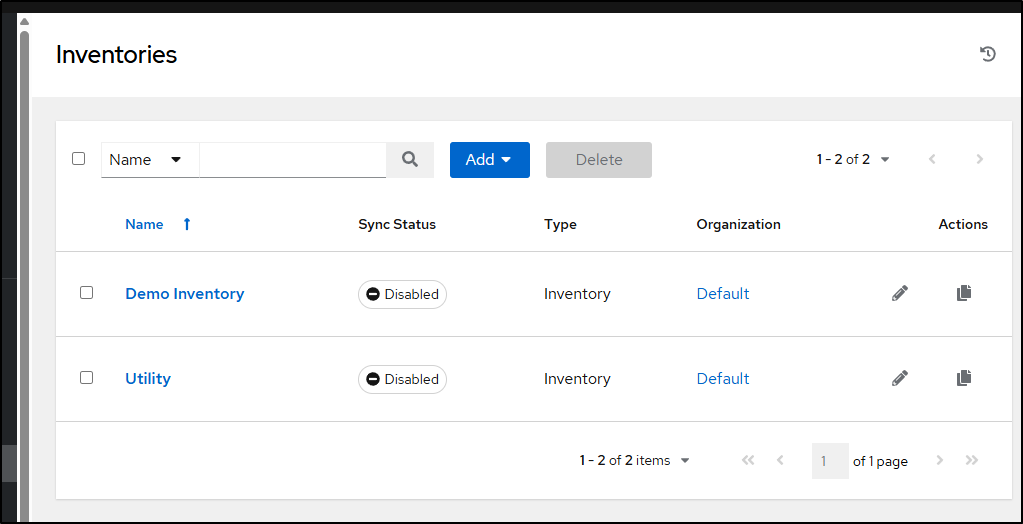Open the top 1 - 2 of 2 pagination dropdown

coord(853,159)
